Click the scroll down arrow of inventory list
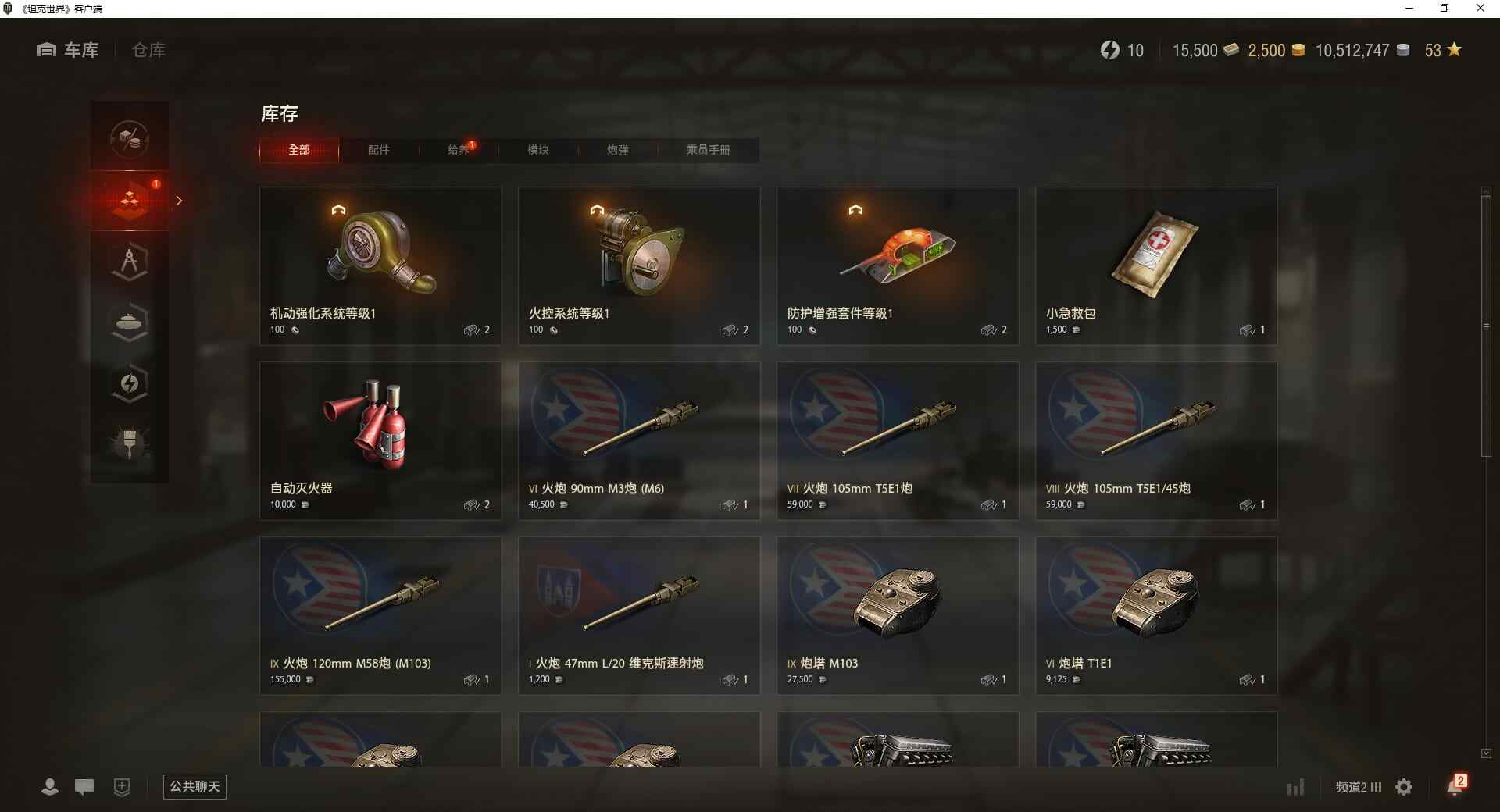The height and width of the screenshot is (812, 1500). click(1486, 753)
